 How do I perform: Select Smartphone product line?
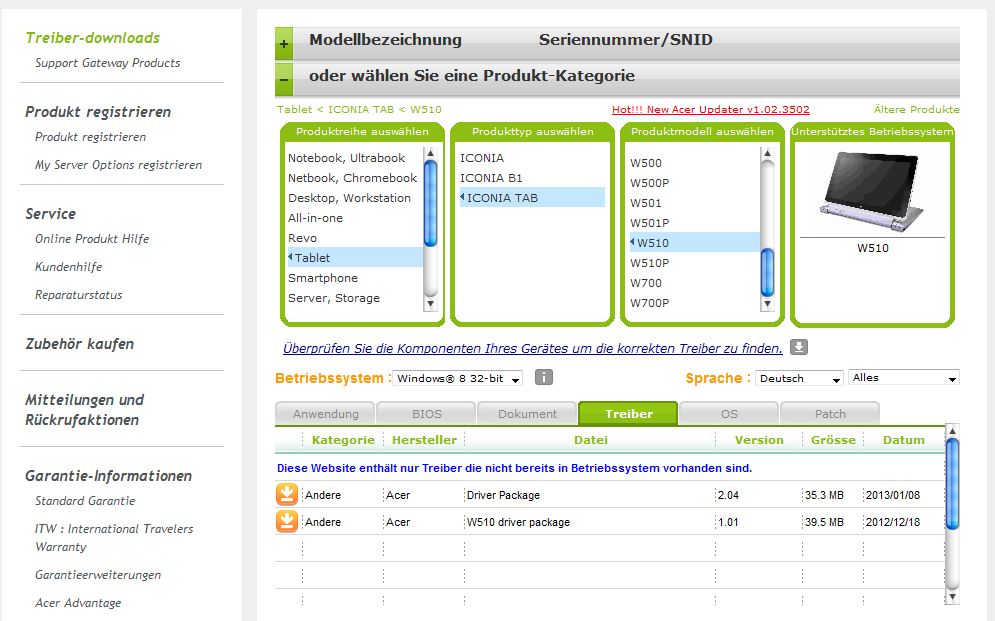coord(323,278)
